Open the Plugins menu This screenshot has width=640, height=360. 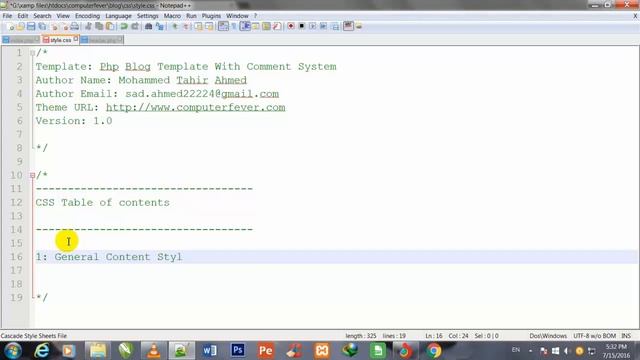(211, 16)
